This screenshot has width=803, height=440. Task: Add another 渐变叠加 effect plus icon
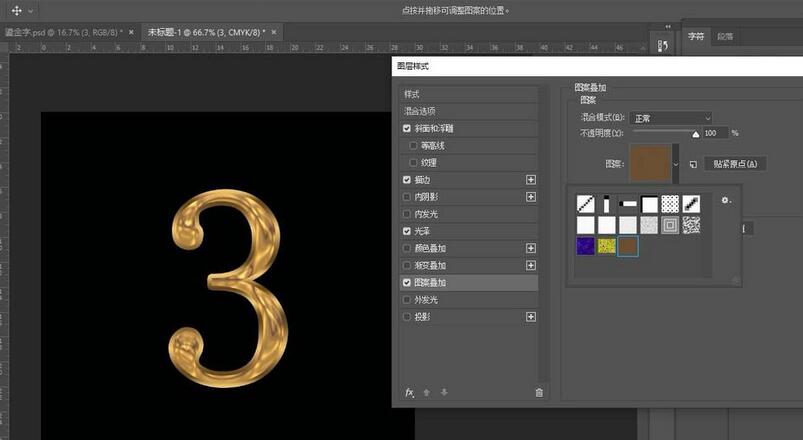[x=531, y=265]
